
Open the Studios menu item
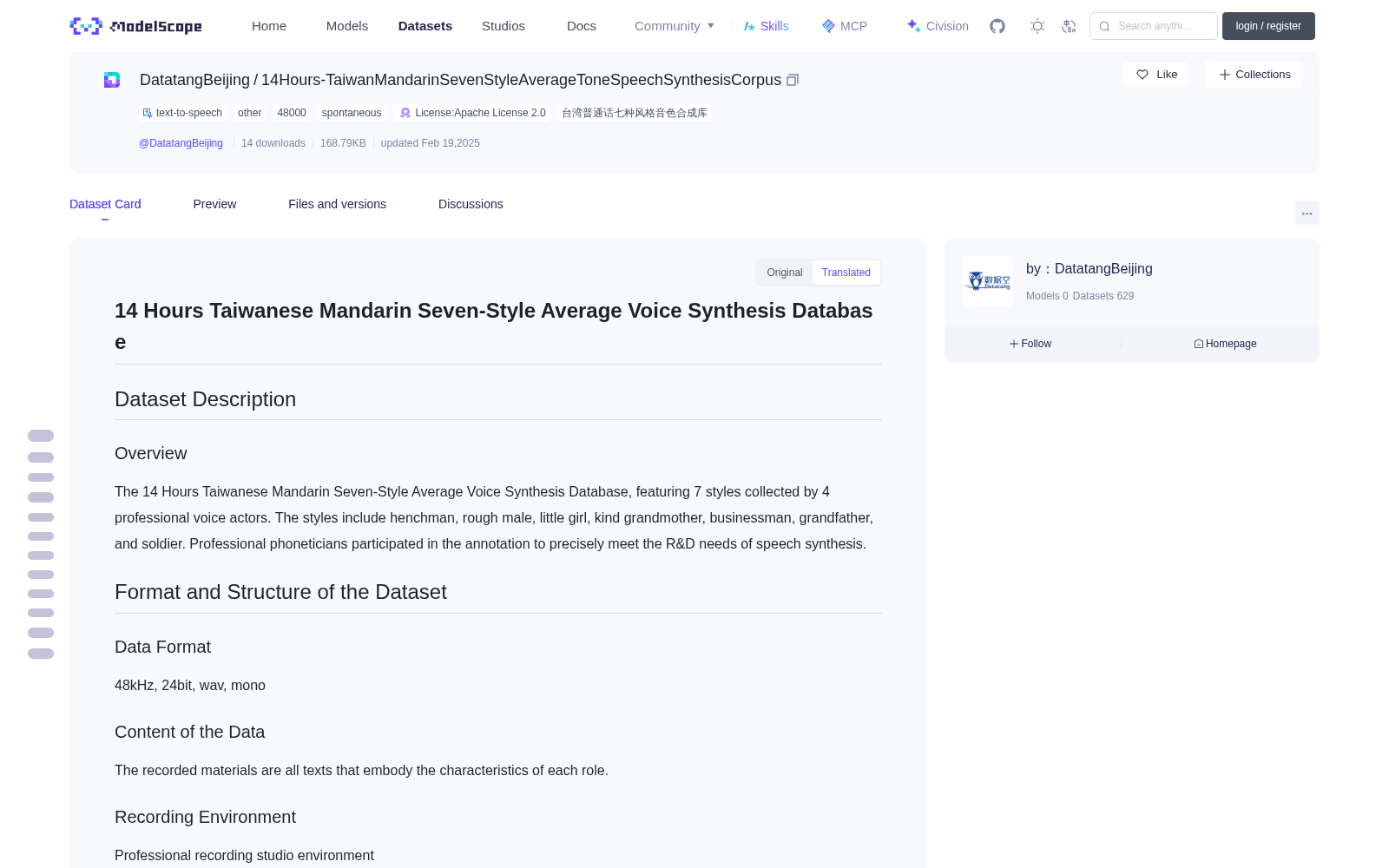coord(504,26)
